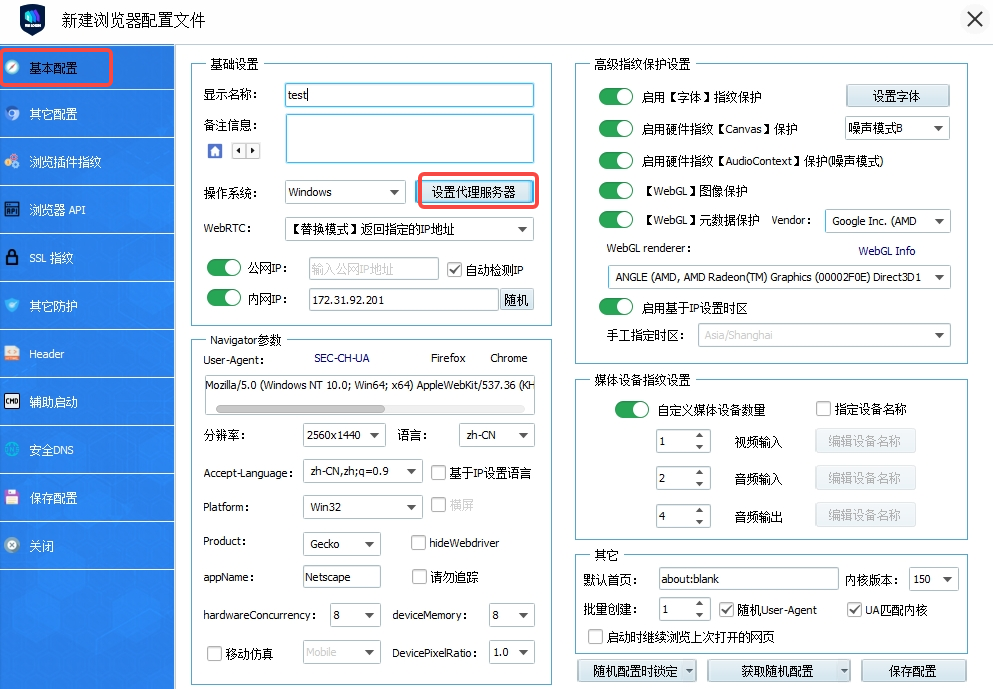Uncheck UA匹配内核 checkbox
This screenshot has width=993, height=689.
click(854, 609)
